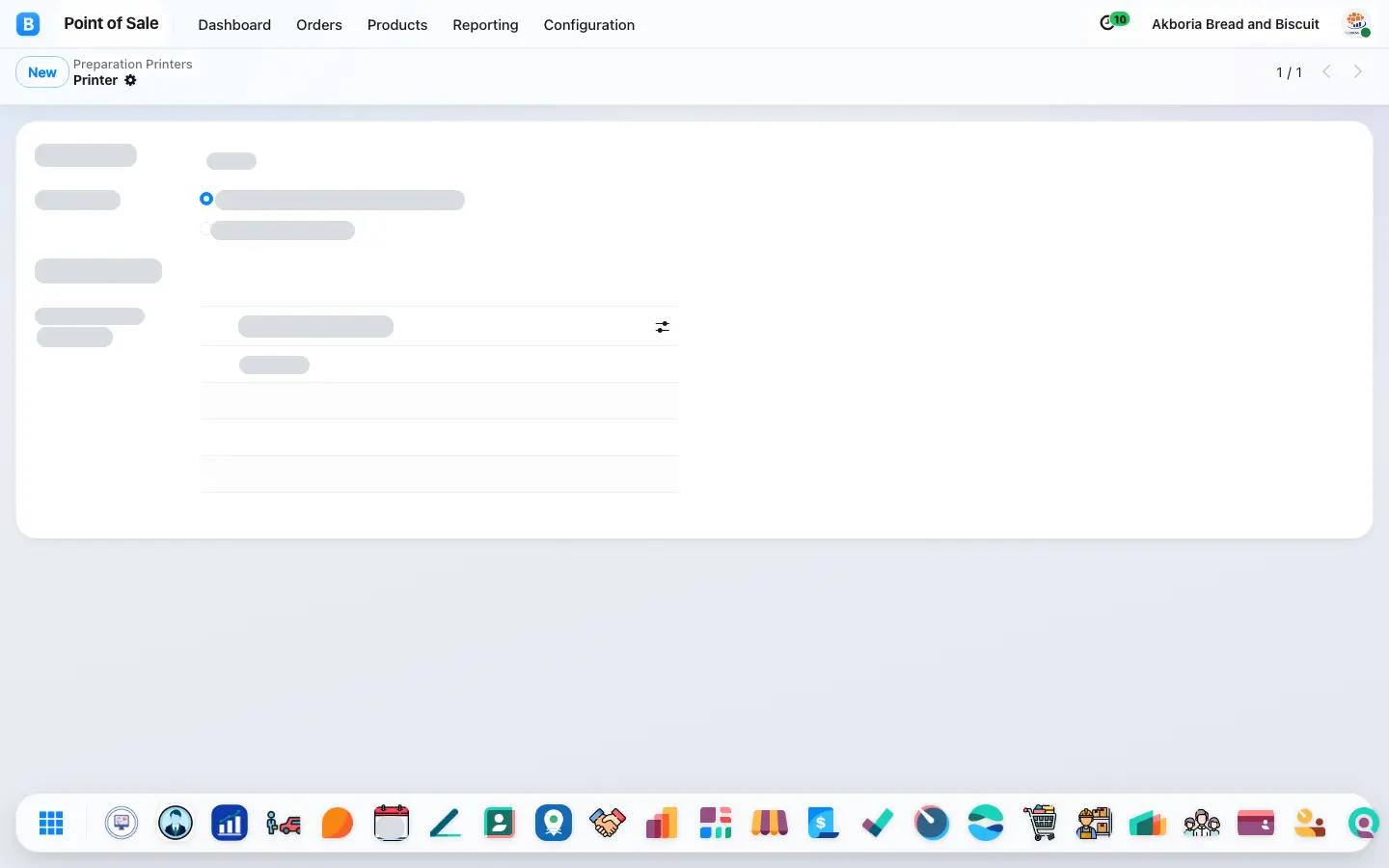Image resolution: width=1389 pixels, height=868 pixels.
Task: Click the Point of Sale app title
Action: click(x=111, y=23)
